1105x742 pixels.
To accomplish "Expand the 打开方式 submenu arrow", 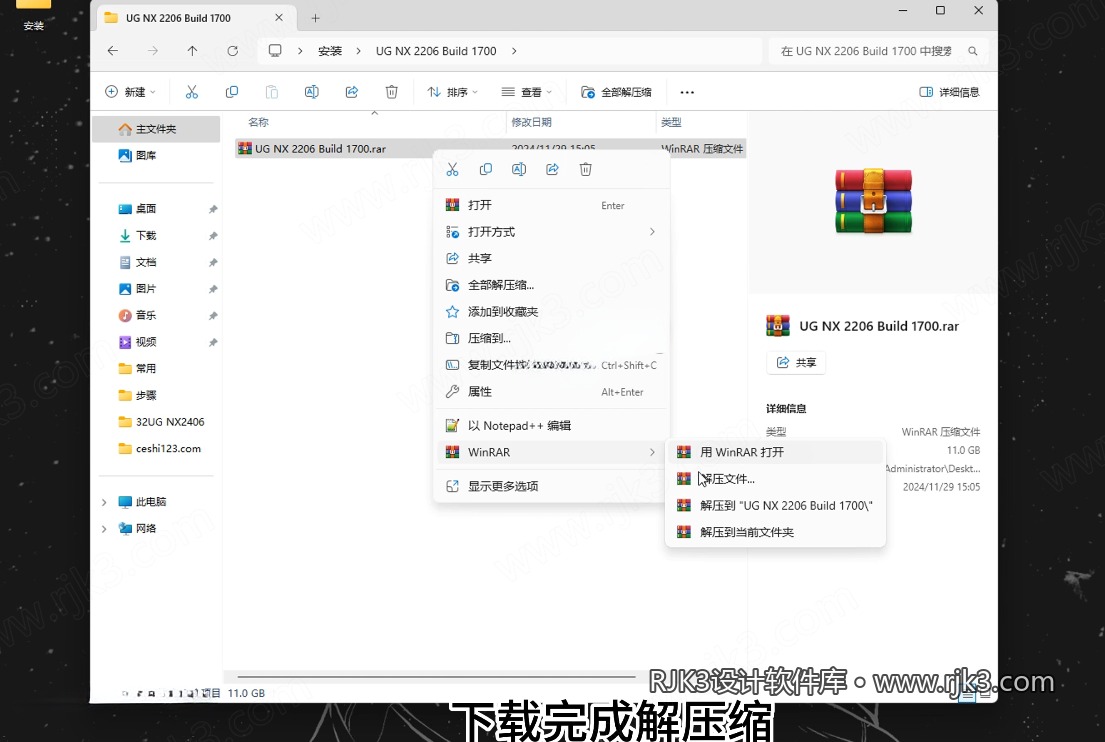I will pos(653,232).
